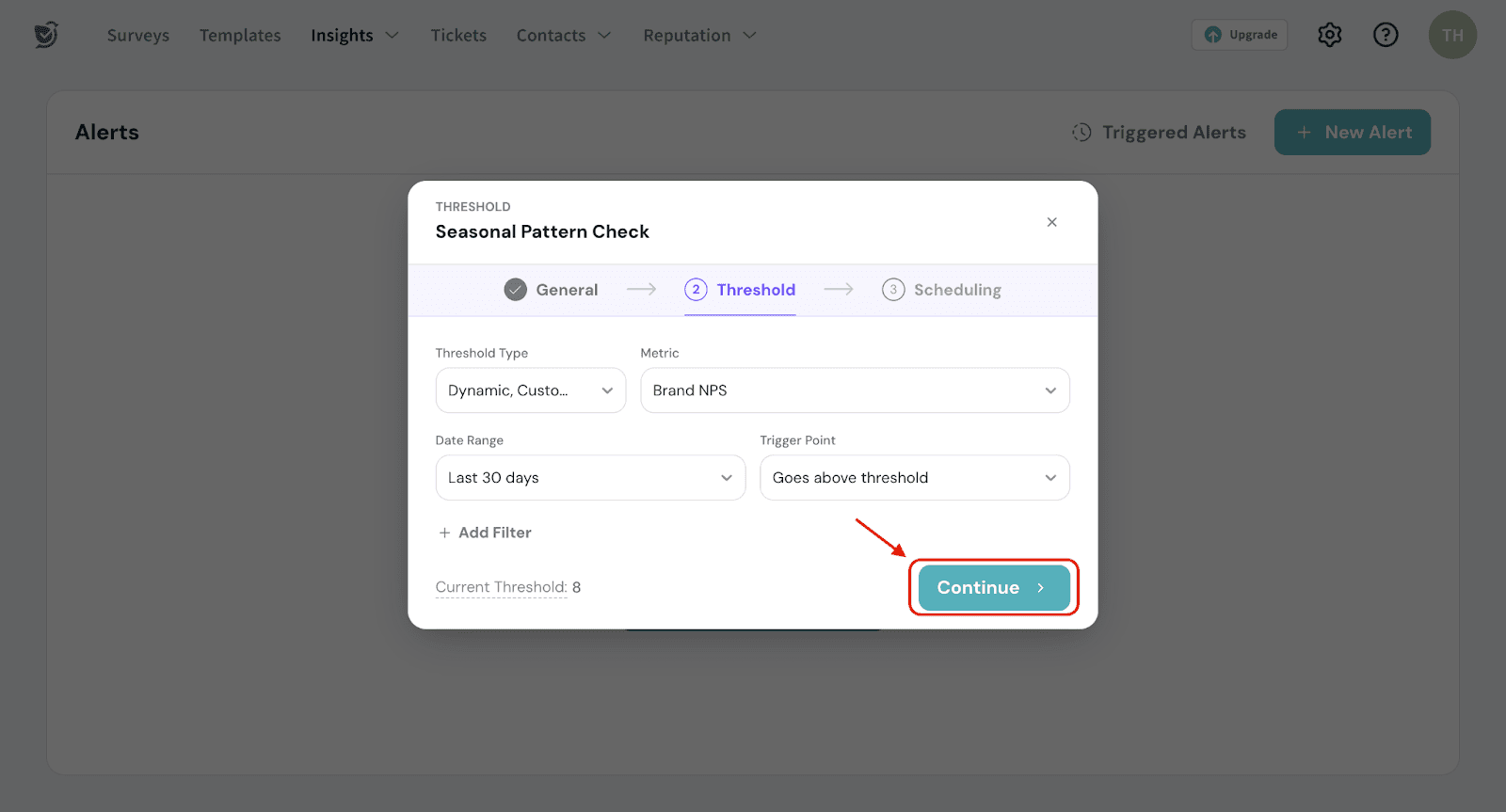The width and height of the screenshot is (1506, 812).
Task: Click the New Alert button
Action: tap(1352, 133)
